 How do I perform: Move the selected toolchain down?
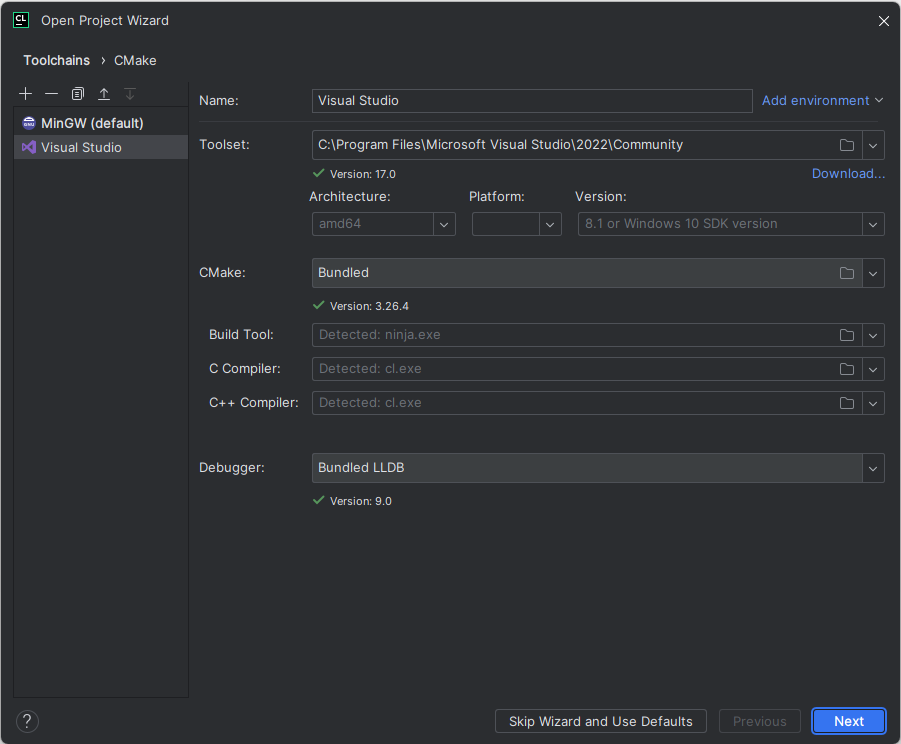point(129,93)
